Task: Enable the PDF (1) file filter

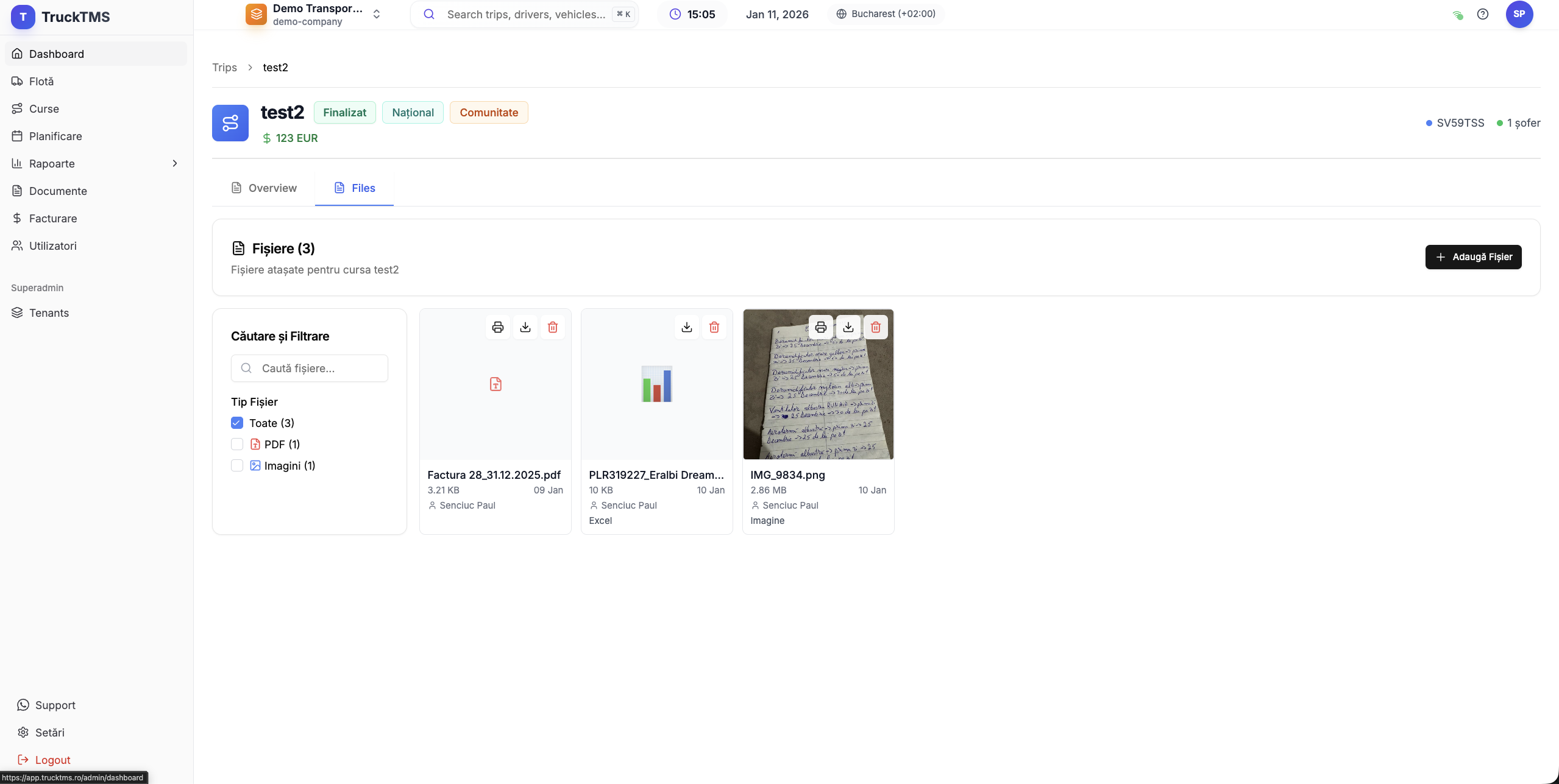Action: pyautogui.click(x=237, y=444)
